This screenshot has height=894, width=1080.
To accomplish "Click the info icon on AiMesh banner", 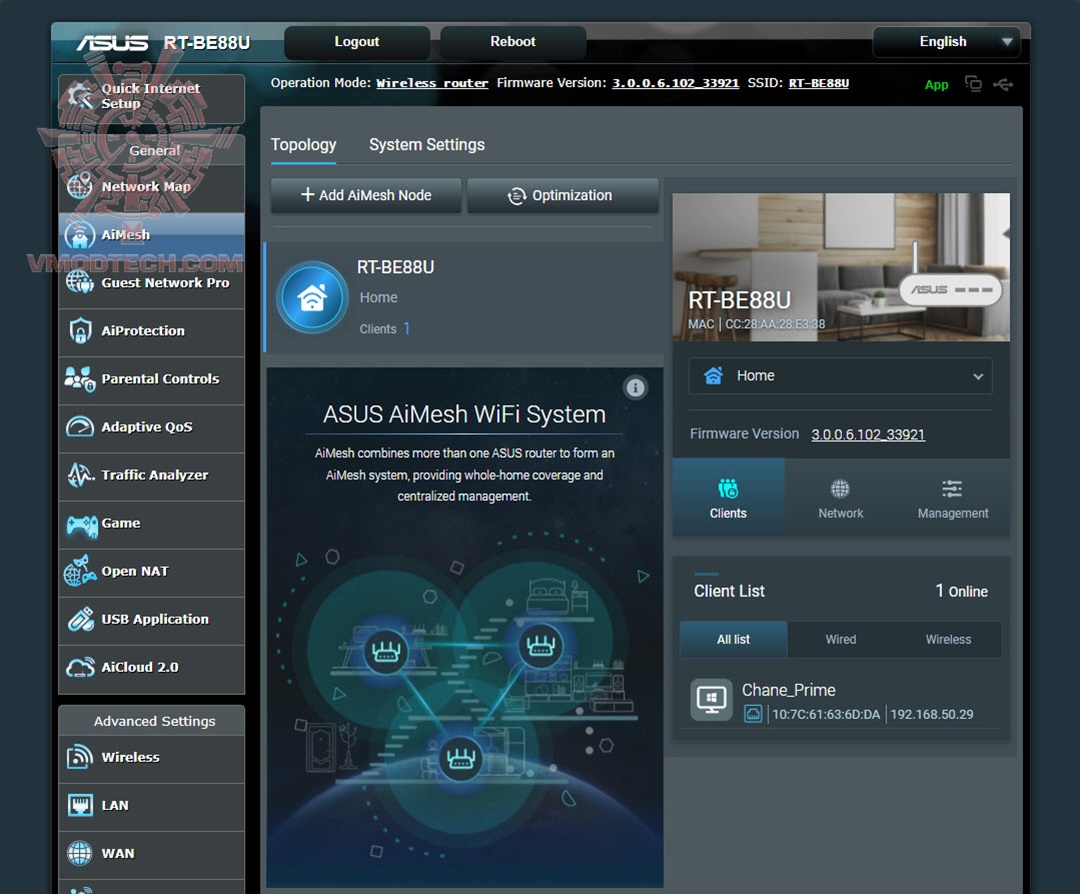I will pyautogui.click(x=635, y=388).
